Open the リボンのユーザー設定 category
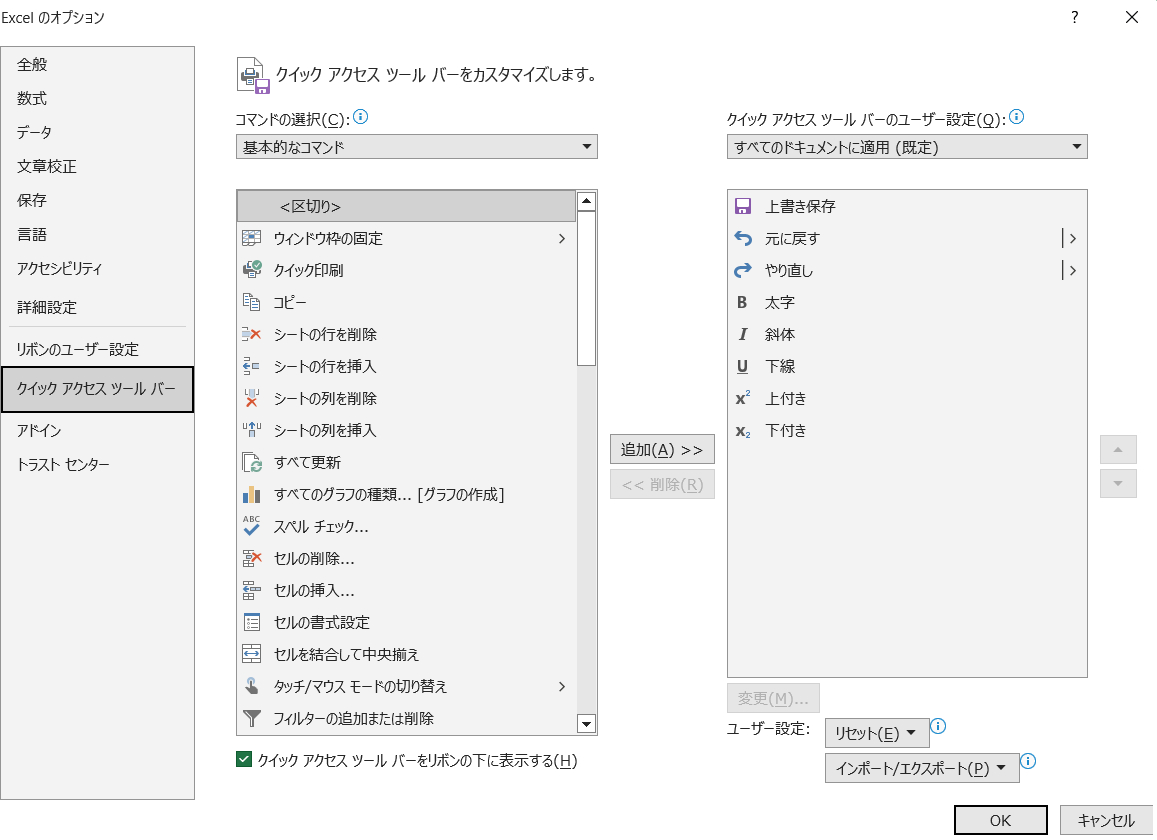Viewport: 1157px width, 840px height. click(x=97, y=349)
